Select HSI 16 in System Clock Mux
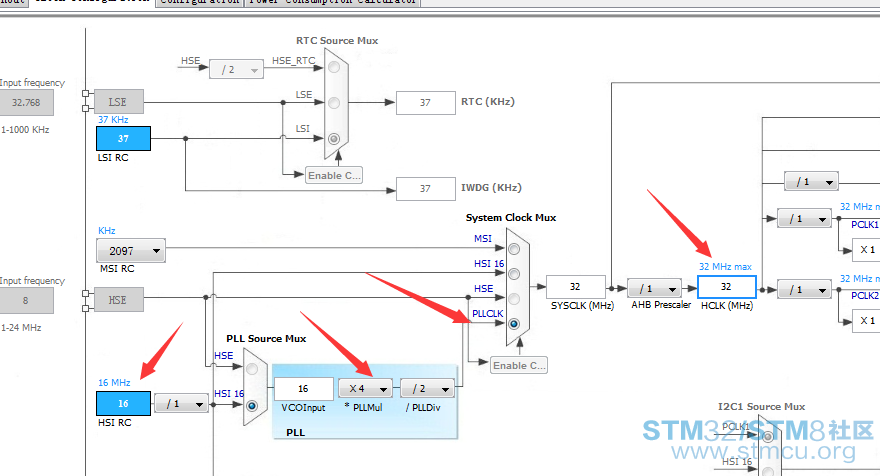 pyautogui.click(x=514, y=274)
